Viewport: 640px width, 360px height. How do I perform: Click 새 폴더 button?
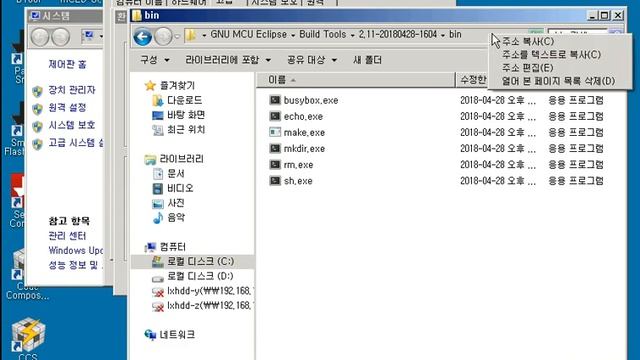[x=367, y=60]
